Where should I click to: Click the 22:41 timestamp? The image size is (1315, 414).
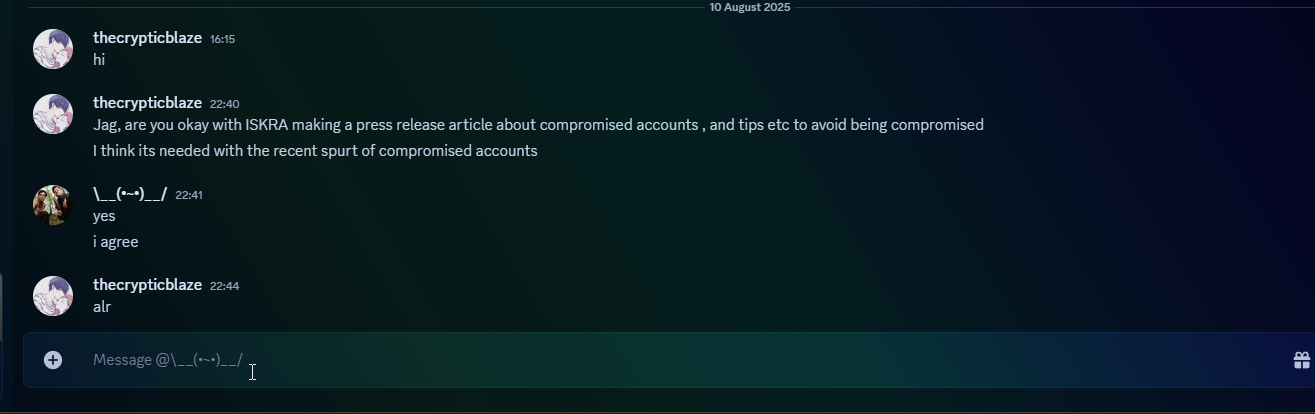click(x=189, y=195)
